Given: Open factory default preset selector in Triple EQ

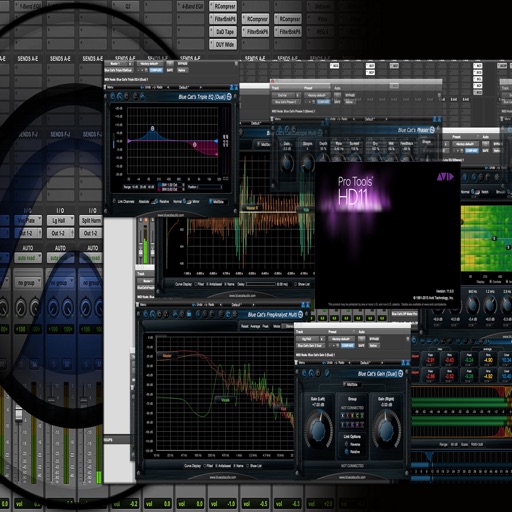Looking at the screenshot, I should (x=151, y=63).
